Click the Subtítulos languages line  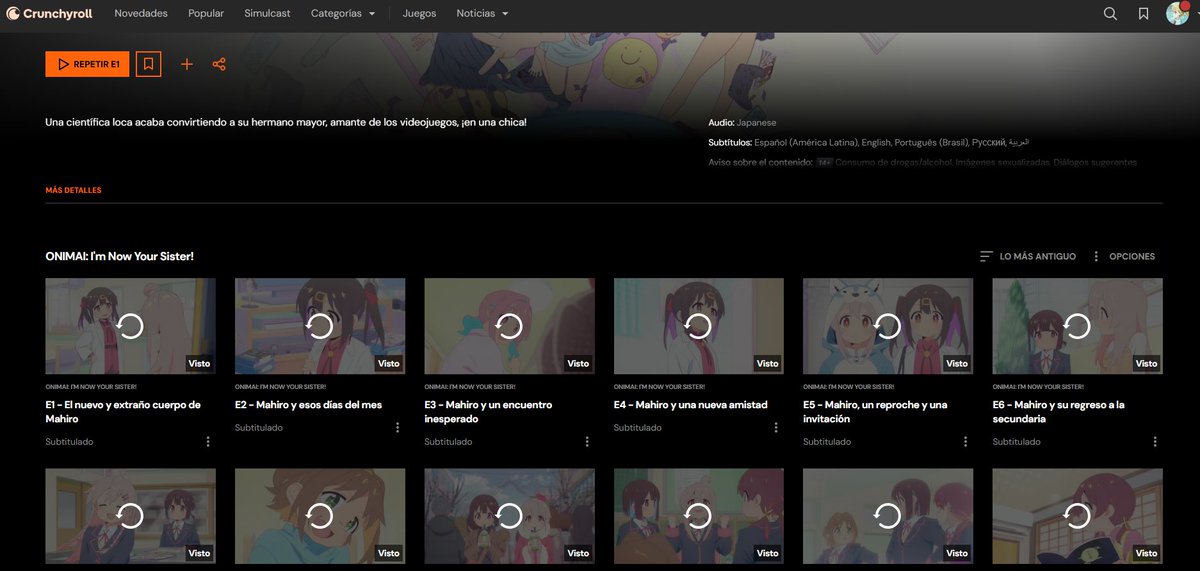868,142
